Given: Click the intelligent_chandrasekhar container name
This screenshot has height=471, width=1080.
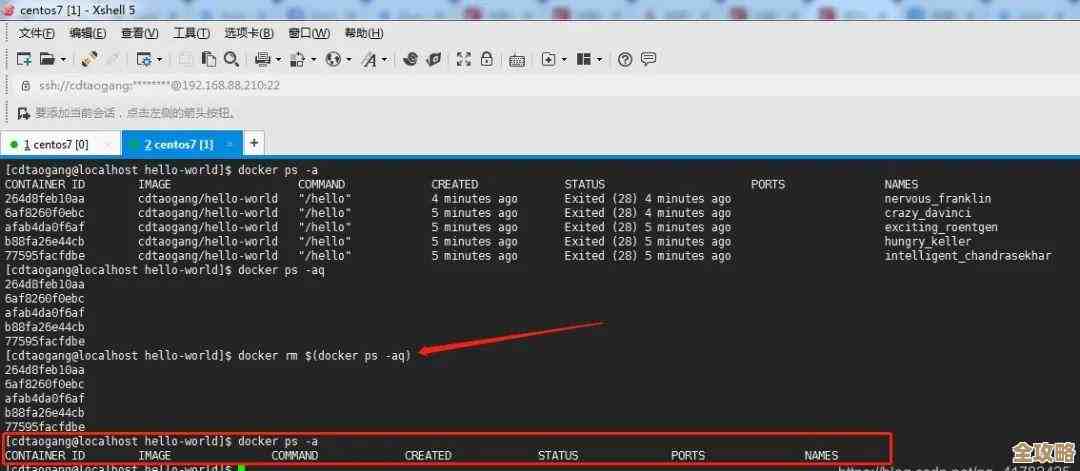Looking at the screenshot, I should click(968, 256).
